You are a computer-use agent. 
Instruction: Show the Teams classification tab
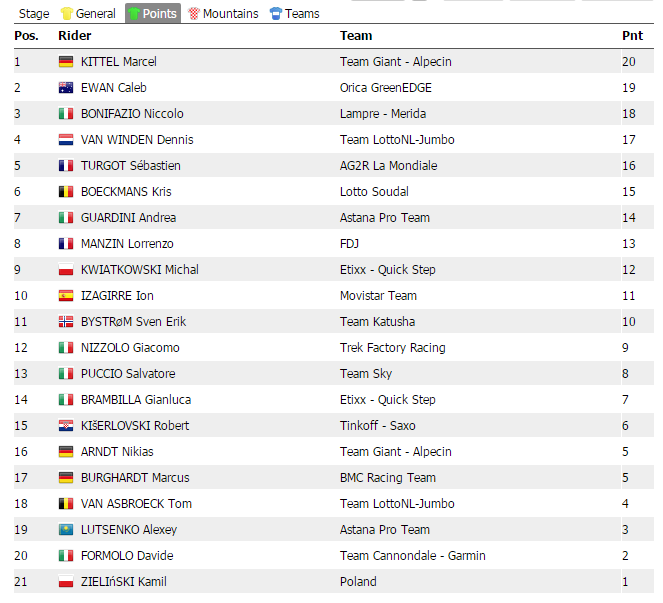click(x=295, y=14)
